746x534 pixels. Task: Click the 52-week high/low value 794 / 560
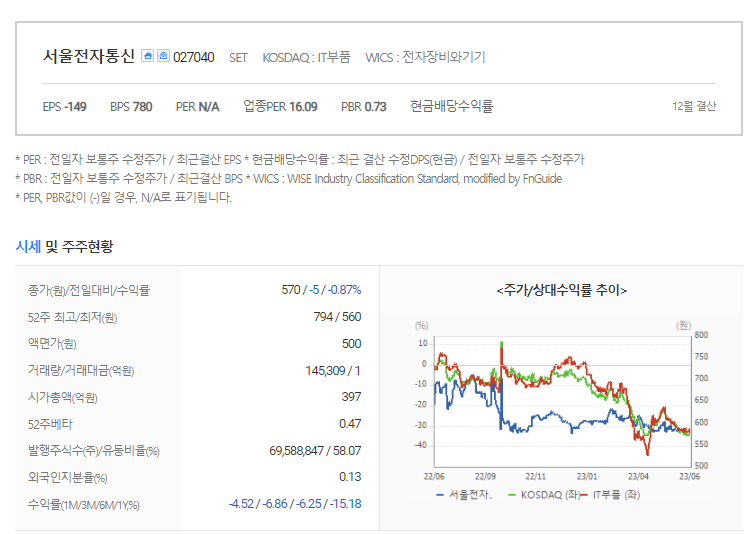(x=337, y=317)
